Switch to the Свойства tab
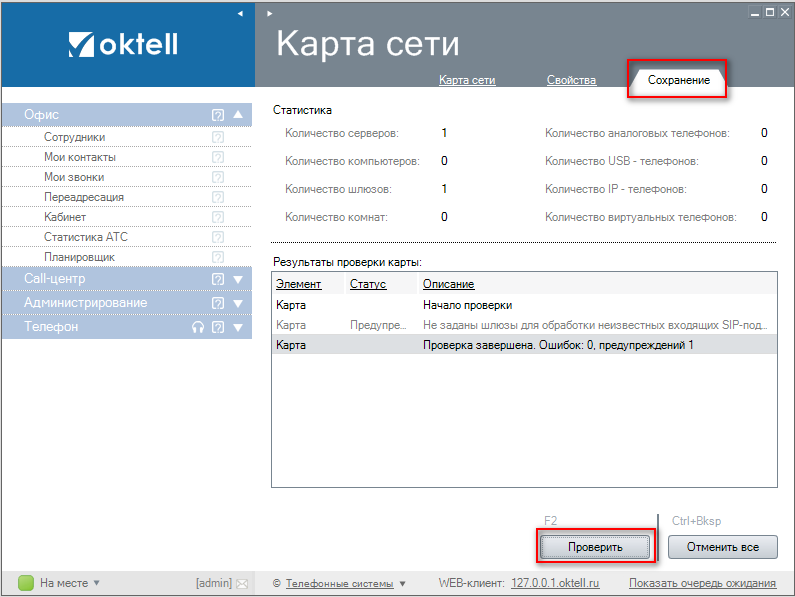The height and width of the screenshot is (597, 795). click(571, 80)
